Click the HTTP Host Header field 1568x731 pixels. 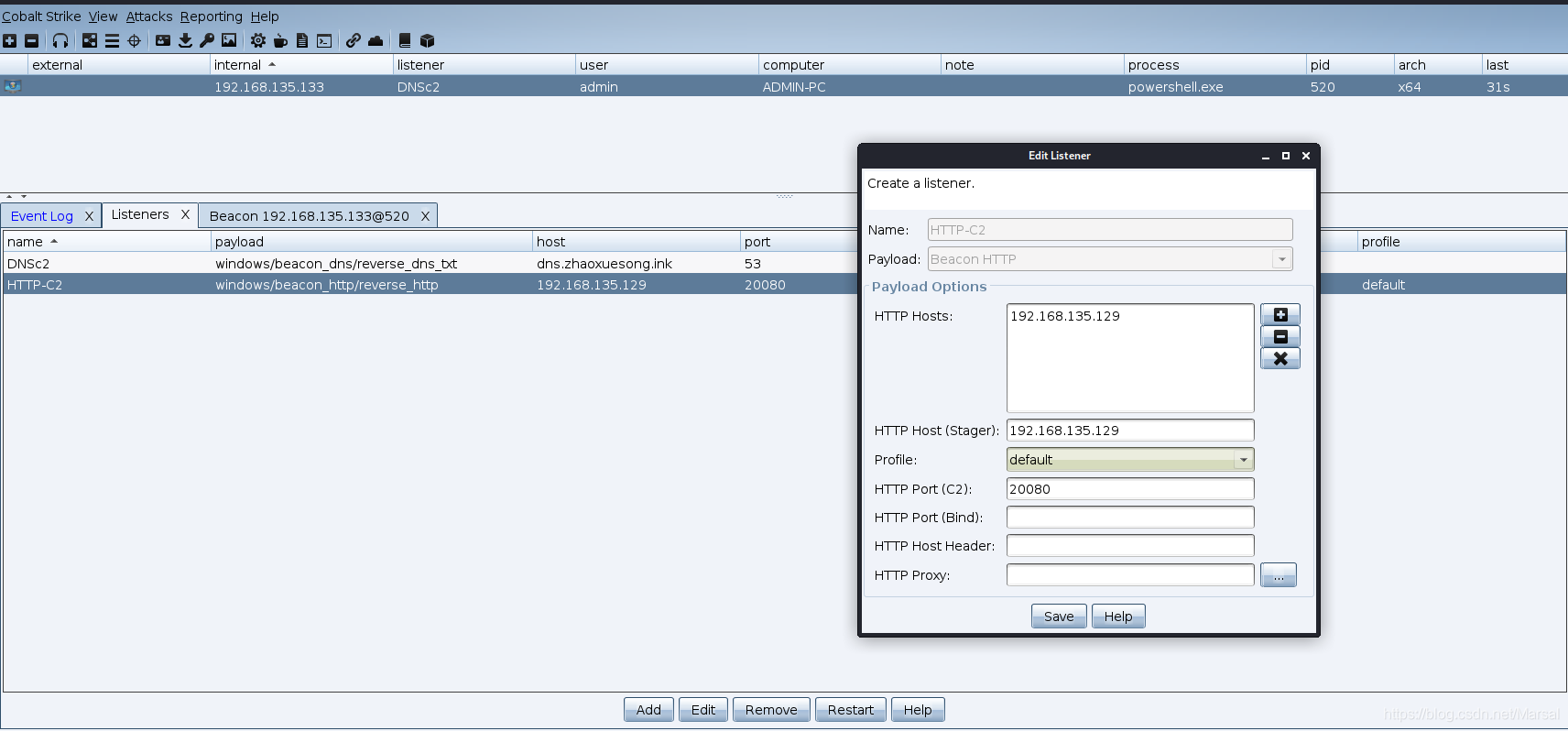click(1130, 546)
